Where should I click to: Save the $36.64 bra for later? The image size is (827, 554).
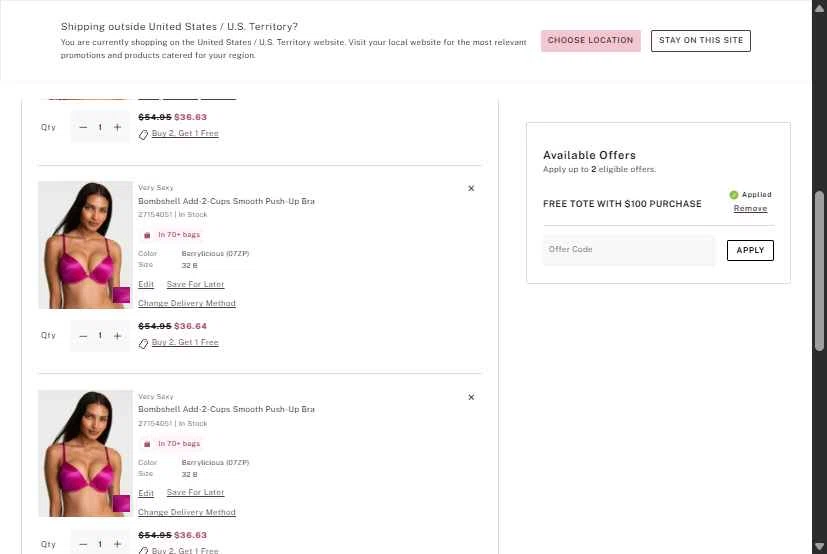click(195, 285)
